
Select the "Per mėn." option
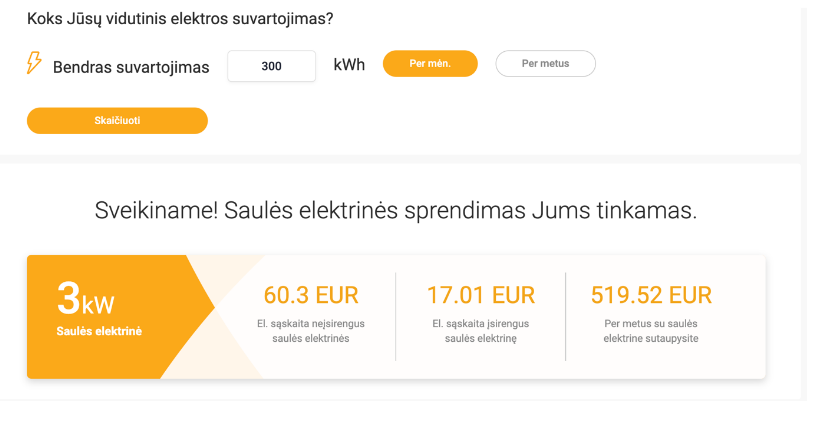pos(430,64)
